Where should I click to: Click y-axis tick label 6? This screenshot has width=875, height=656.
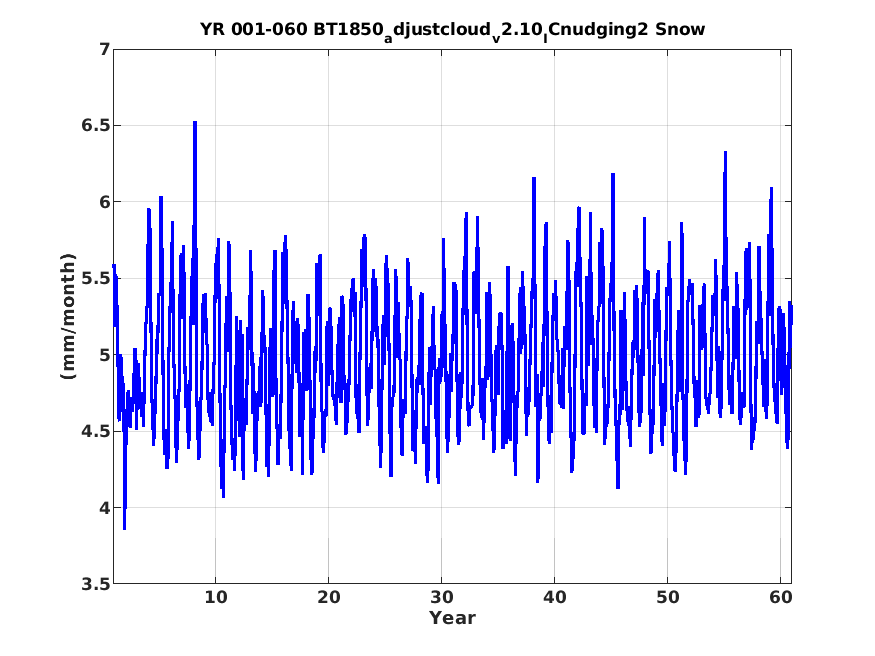point(105,202)
